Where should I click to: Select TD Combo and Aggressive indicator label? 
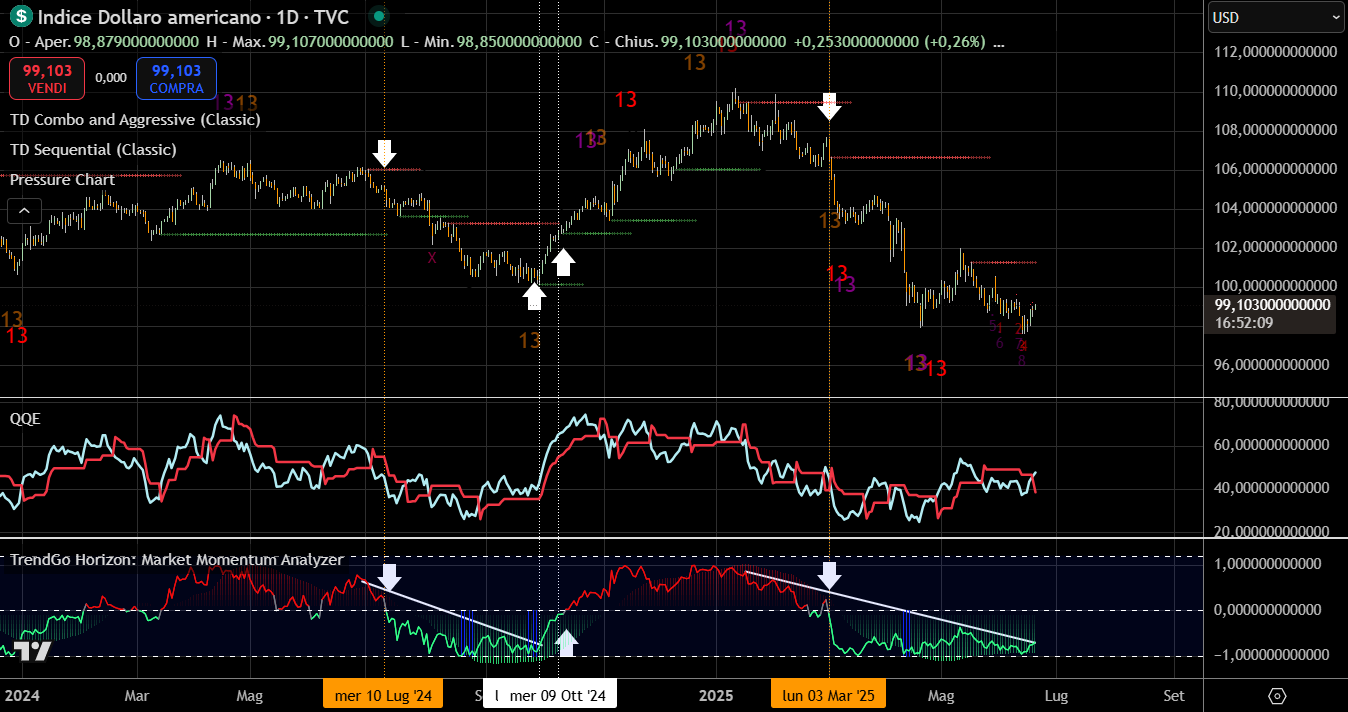pyautogui.click(x=135, y=120)
